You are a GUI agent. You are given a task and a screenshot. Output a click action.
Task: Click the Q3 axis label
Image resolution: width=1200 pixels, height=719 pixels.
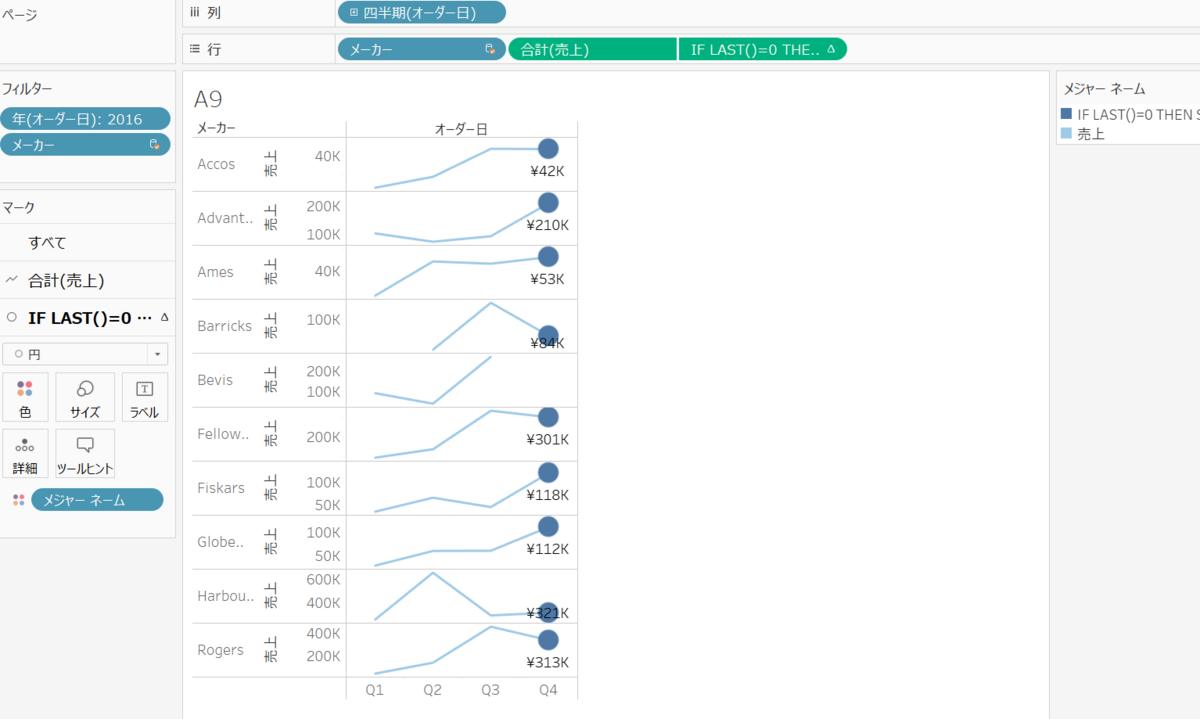click(490, 690)
